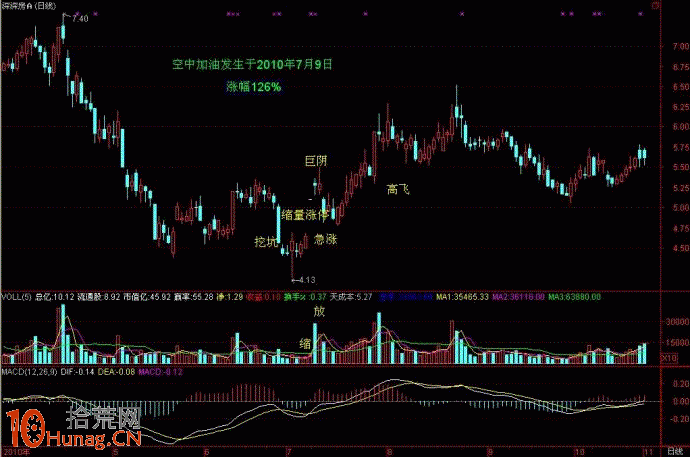690x457 pixels.
Task: Select the 高飞 chart annotation
Action: tap(398, 189)
